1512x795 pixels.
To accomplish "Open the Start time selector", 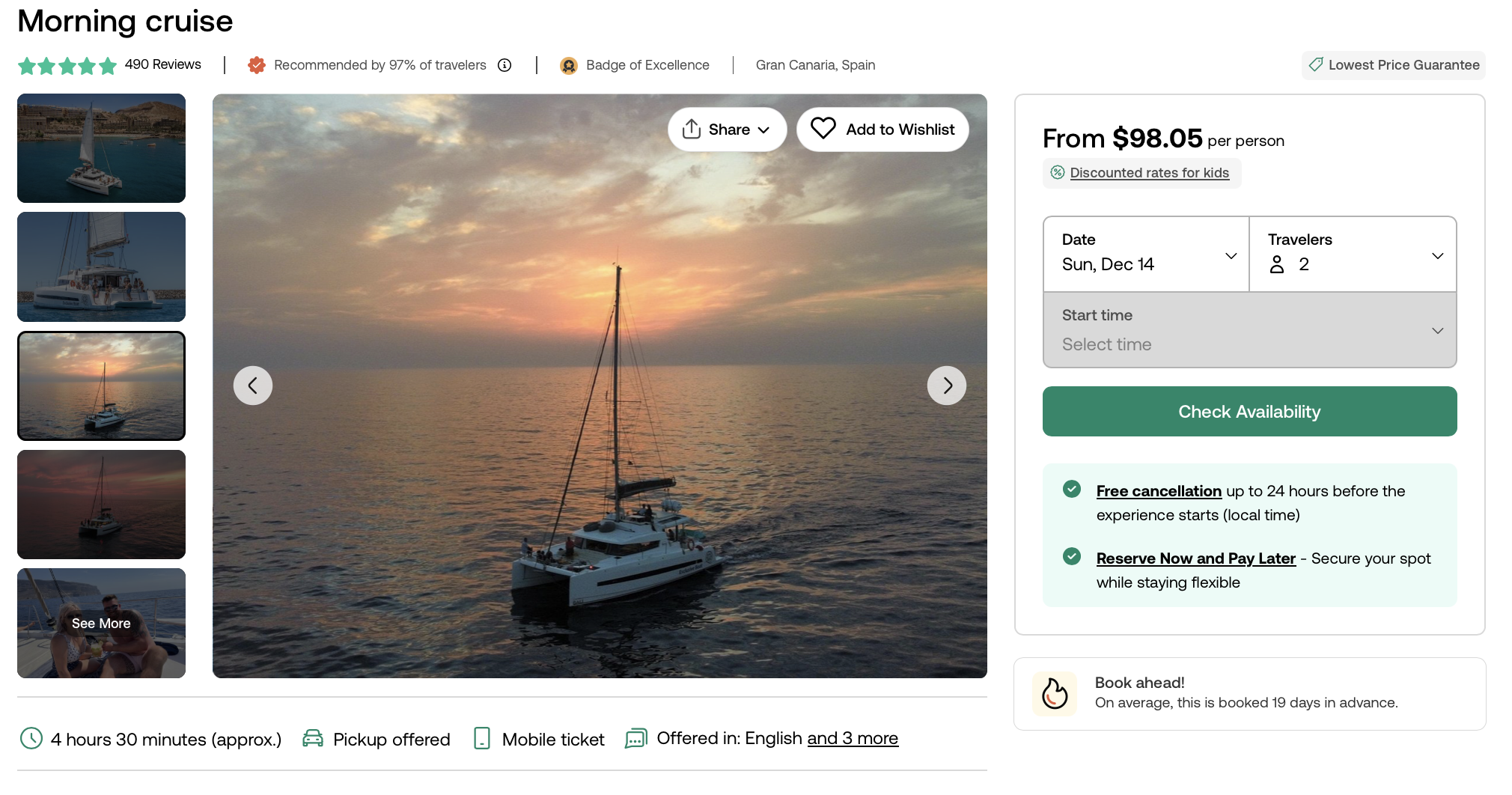I will pyautogui.click(x=1249, y=330).
